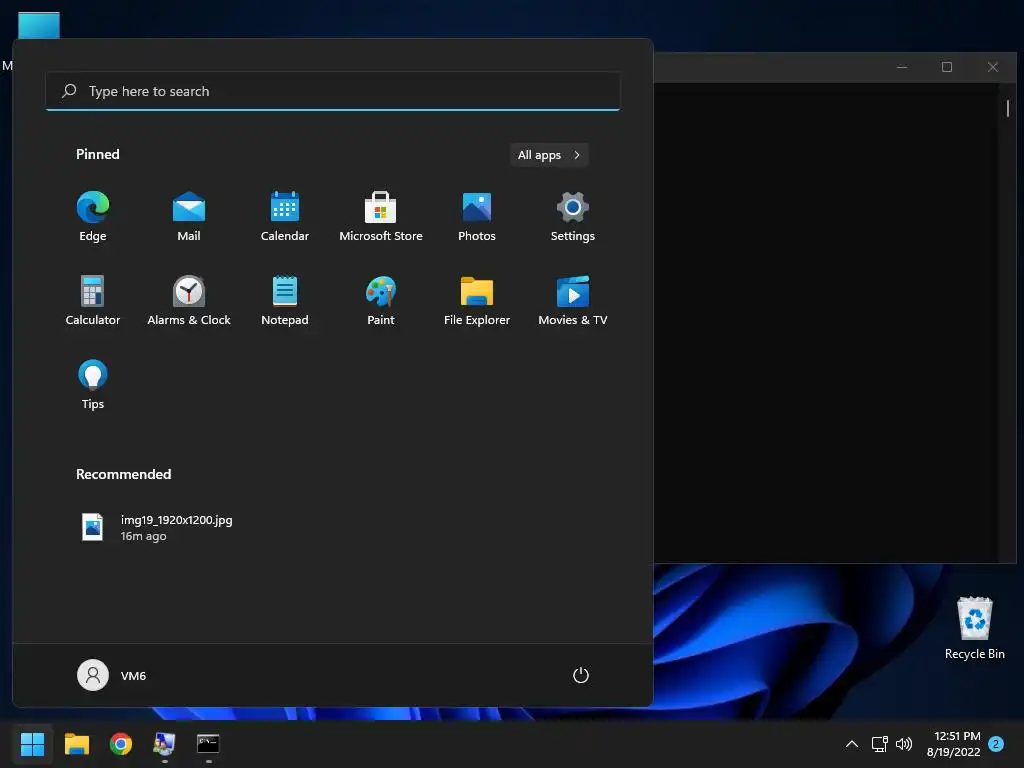The height and width of the screenshot is (768, 1024).
Task: Open the clock showing 12:51 PM
Action: (x=953, y=744)
